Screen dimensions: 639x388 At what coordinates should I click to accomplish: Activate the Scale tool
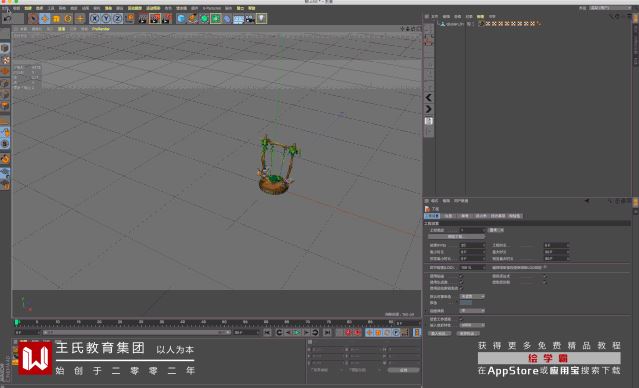56,18
